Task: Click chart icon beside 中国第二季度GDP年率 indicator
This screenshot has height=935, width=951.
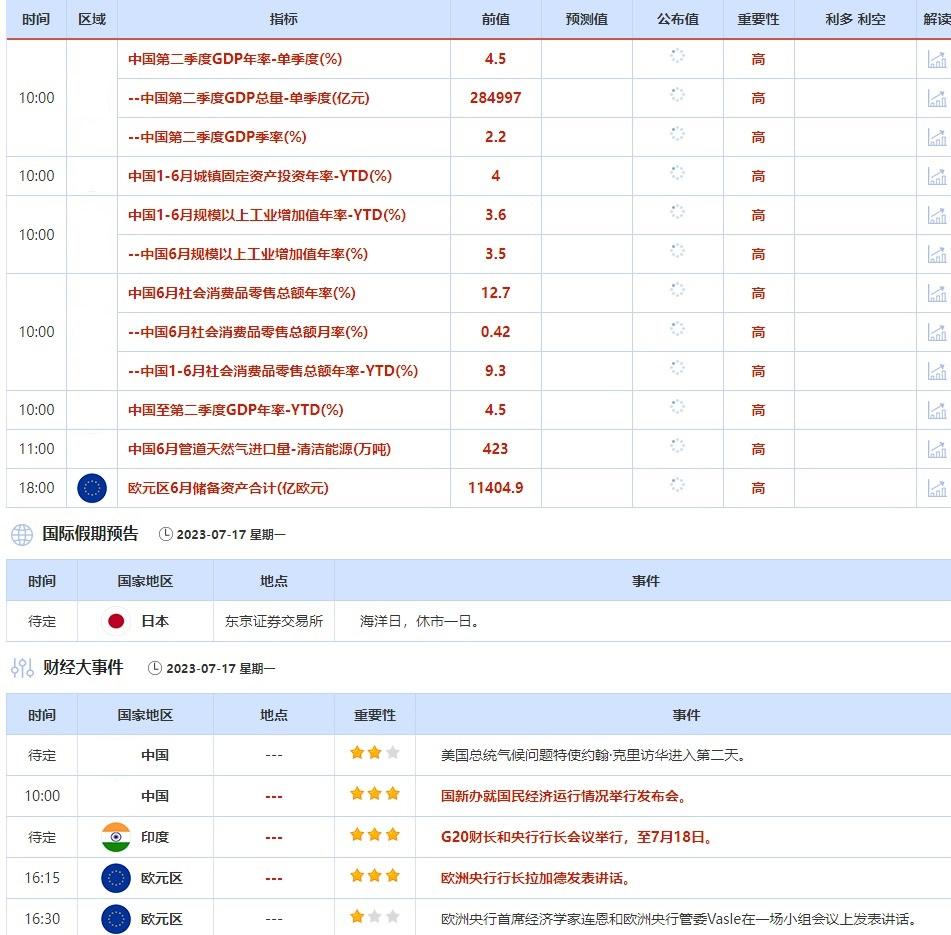Action: (x=937, y=59)
